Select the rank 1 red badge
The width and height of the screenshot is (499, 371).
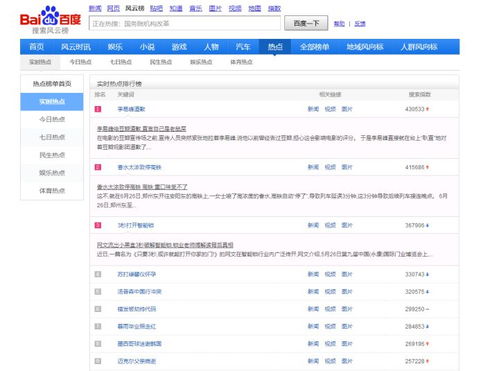pyautogui.click(x=98, y=109)
